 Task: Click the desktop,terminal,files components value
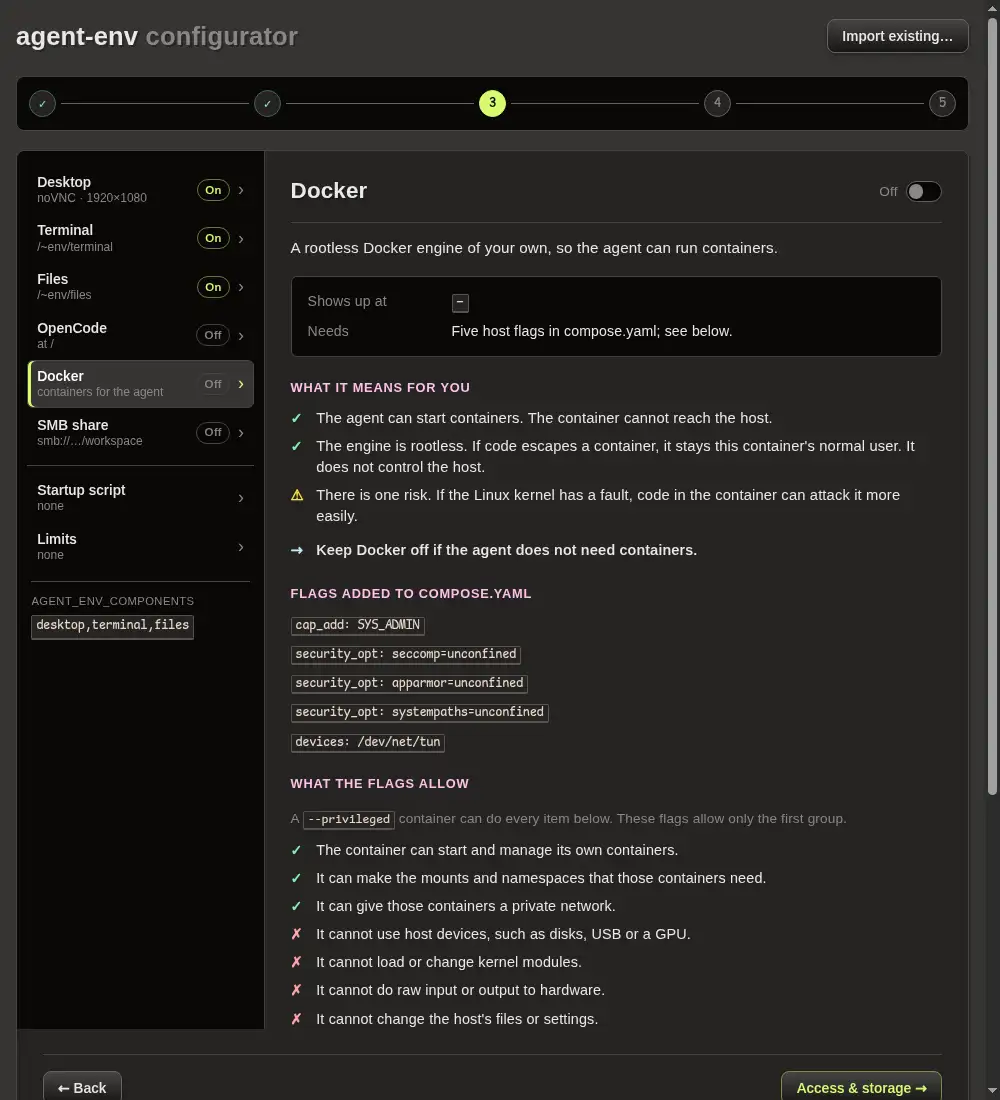tap(112, 626)
